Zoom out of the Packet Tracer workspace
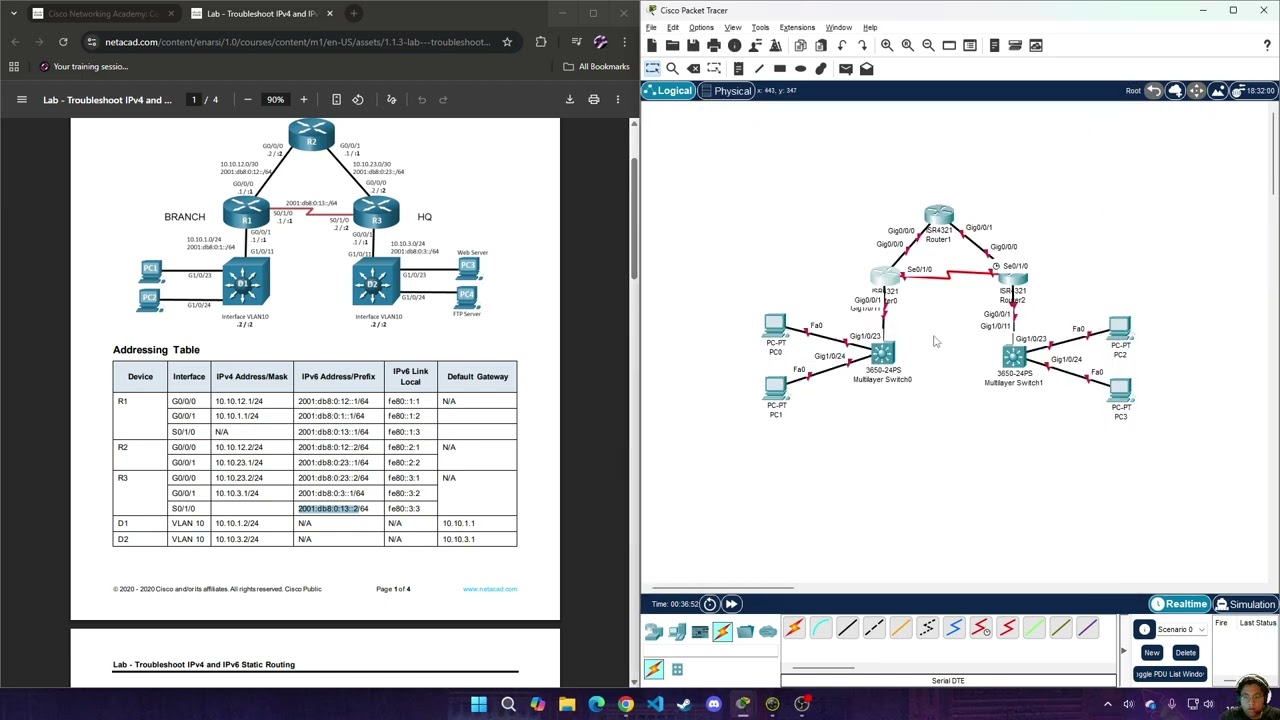Viewport: 1280px width, 720px height. [x=928, y=46]
